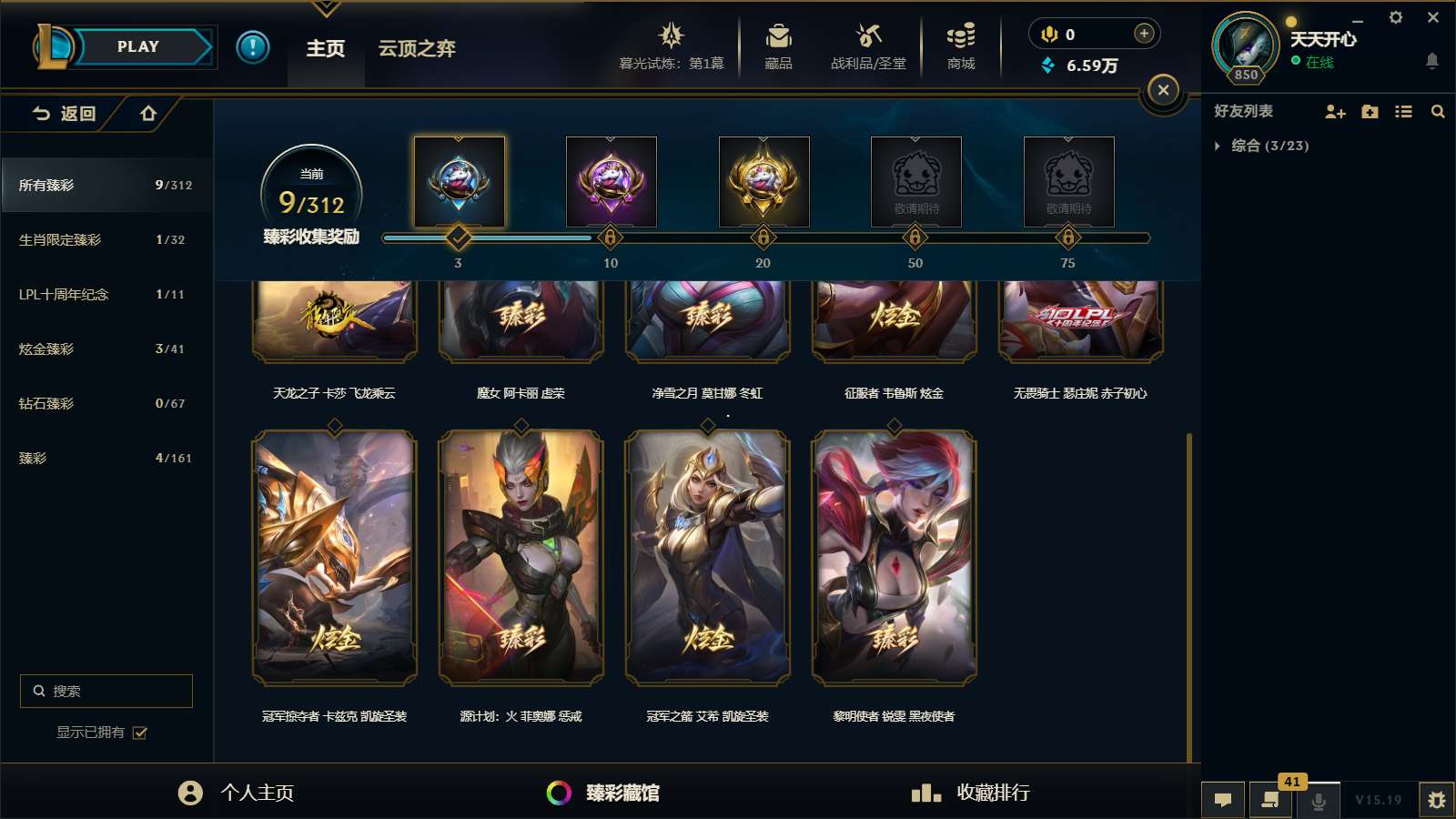The image size is (1456, 819).
Task: Toggle the 显示已拥有 checkbox
Action: pos(140,733)
